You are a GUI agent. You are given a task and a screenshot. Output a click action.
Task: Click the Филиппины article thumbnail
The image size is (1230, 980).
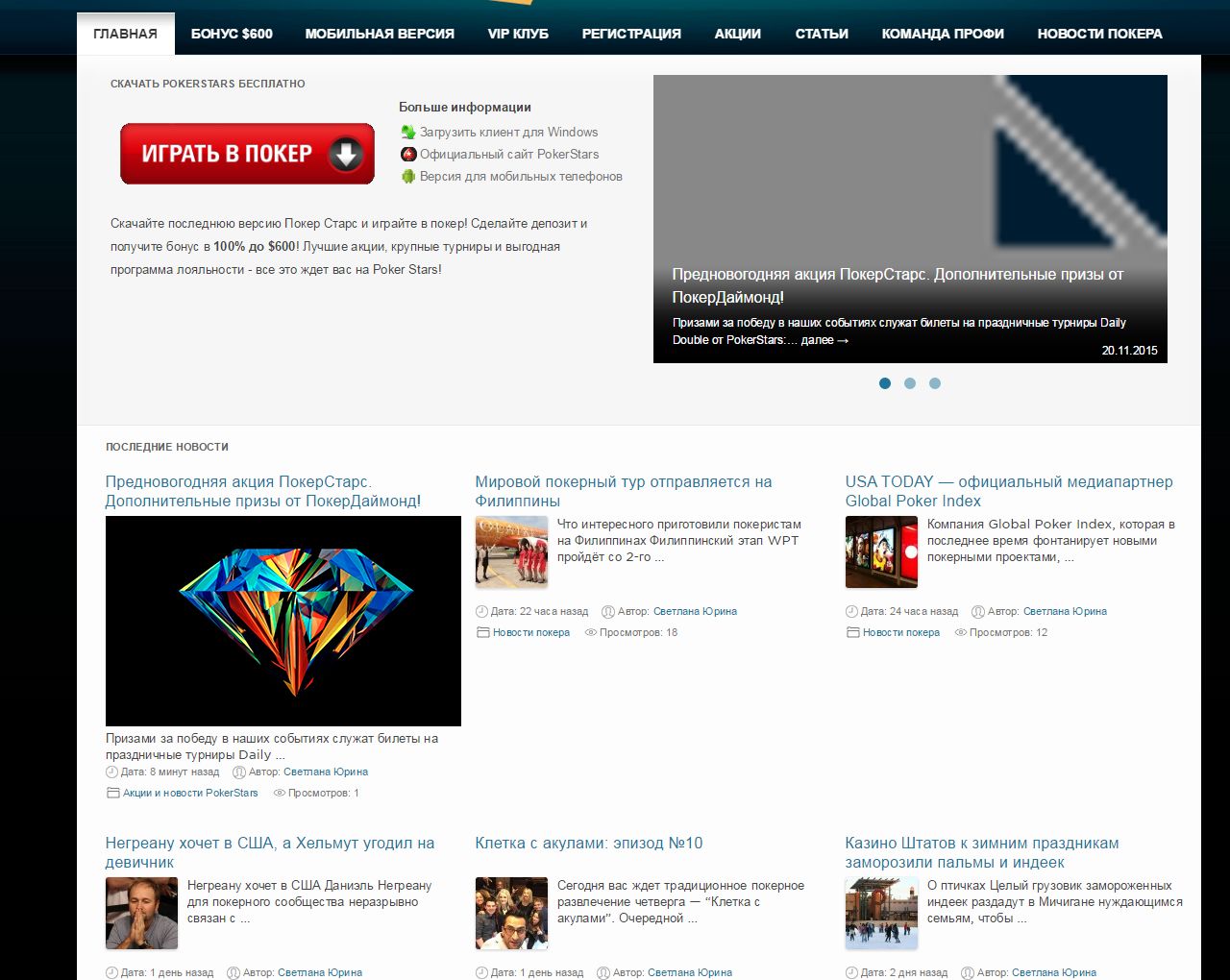point(511,552)
